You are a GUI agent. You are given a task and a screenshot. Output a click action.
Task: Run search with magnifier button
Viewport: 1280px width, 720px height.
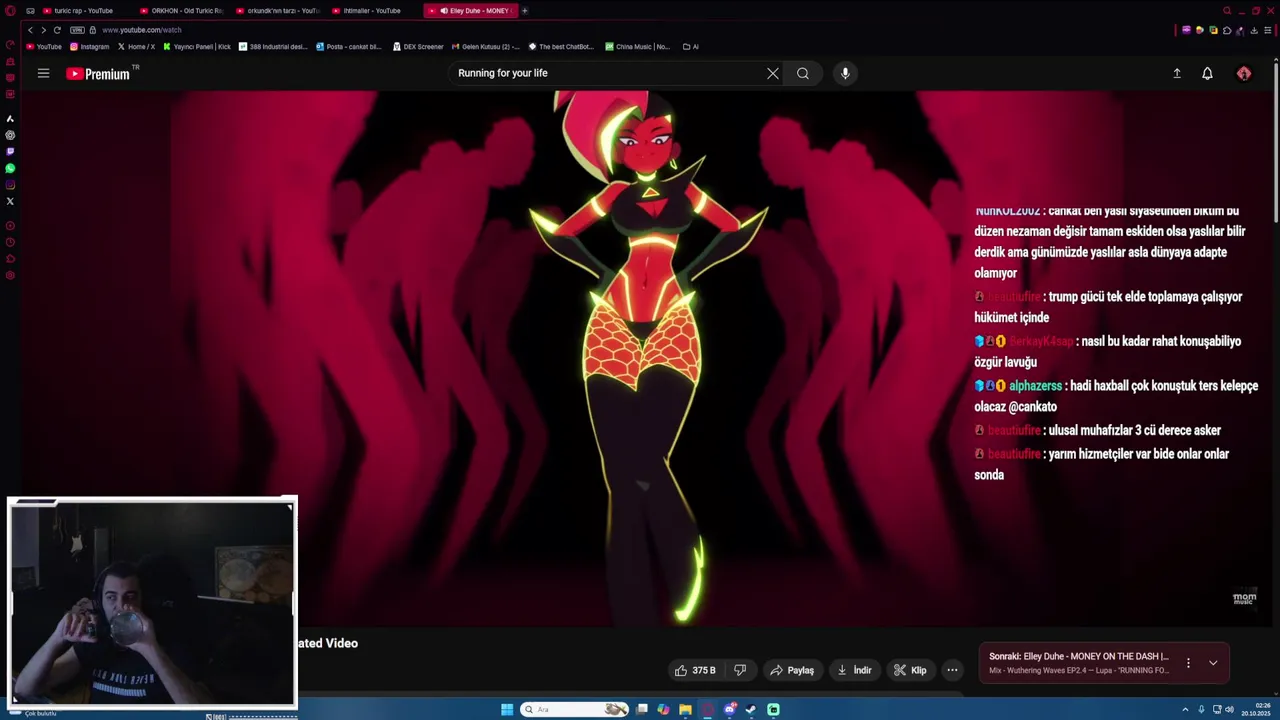802,73
